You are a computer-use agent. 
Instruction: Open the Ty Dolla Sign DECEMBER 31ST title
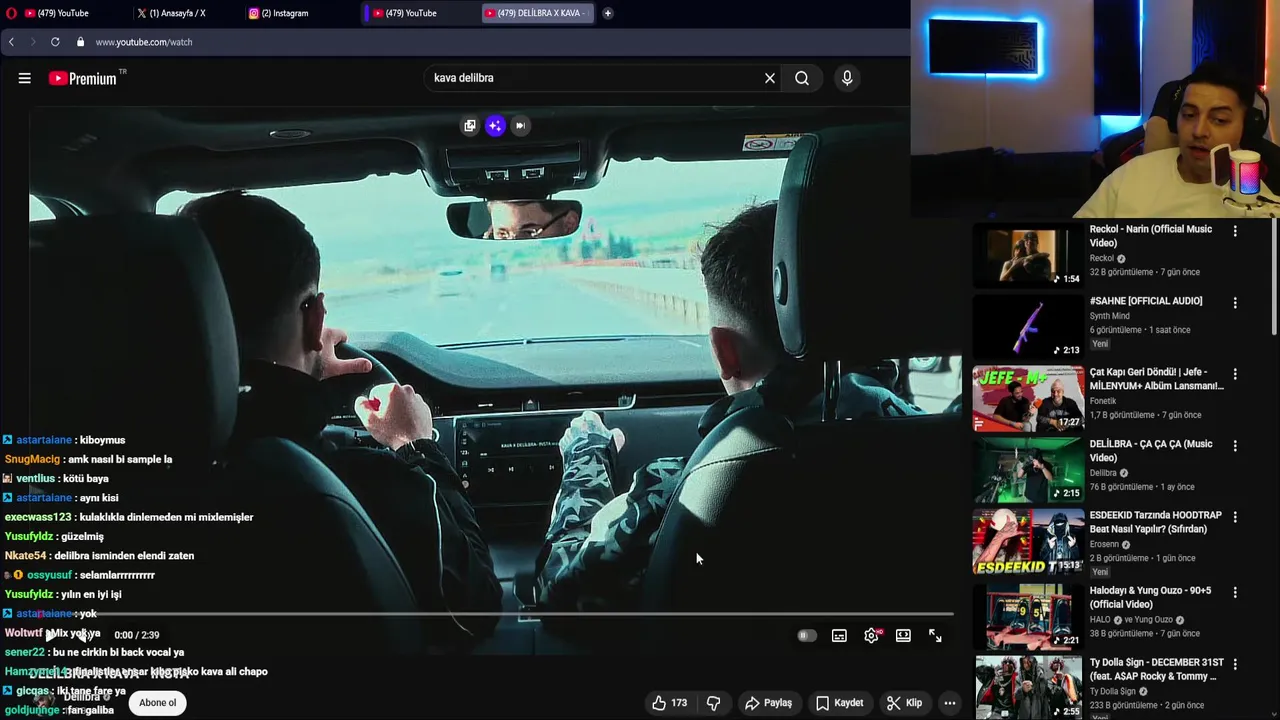[x=1156, y=669]
